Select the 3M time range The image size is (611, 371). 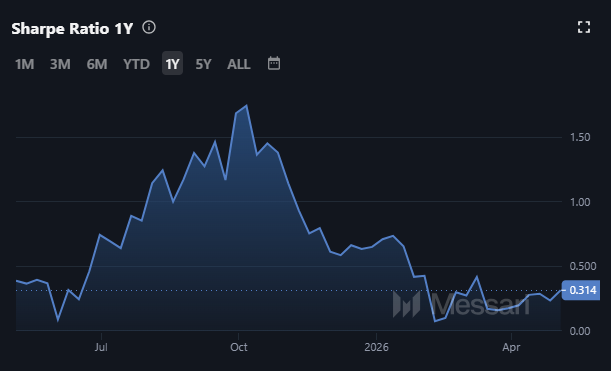60,64
